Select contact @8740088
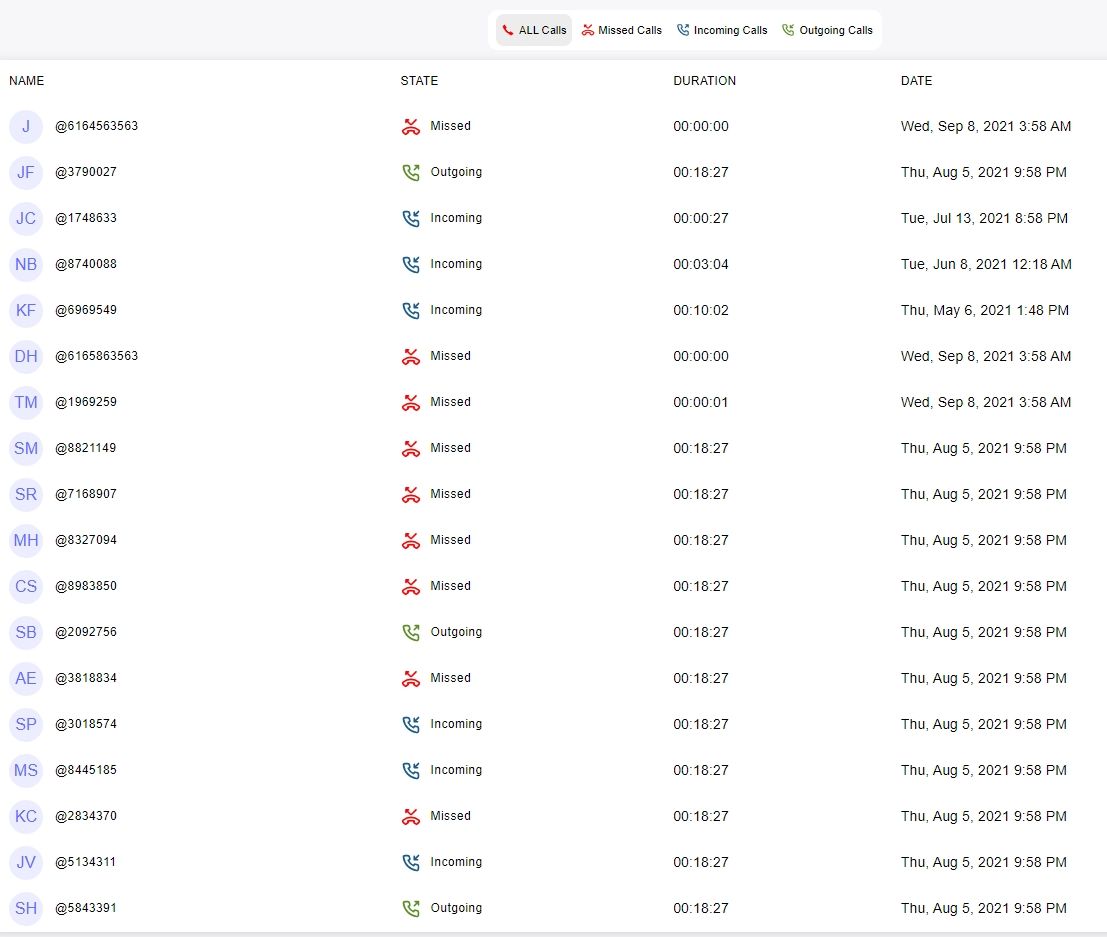1107x937 pixels. coord(86,263)
